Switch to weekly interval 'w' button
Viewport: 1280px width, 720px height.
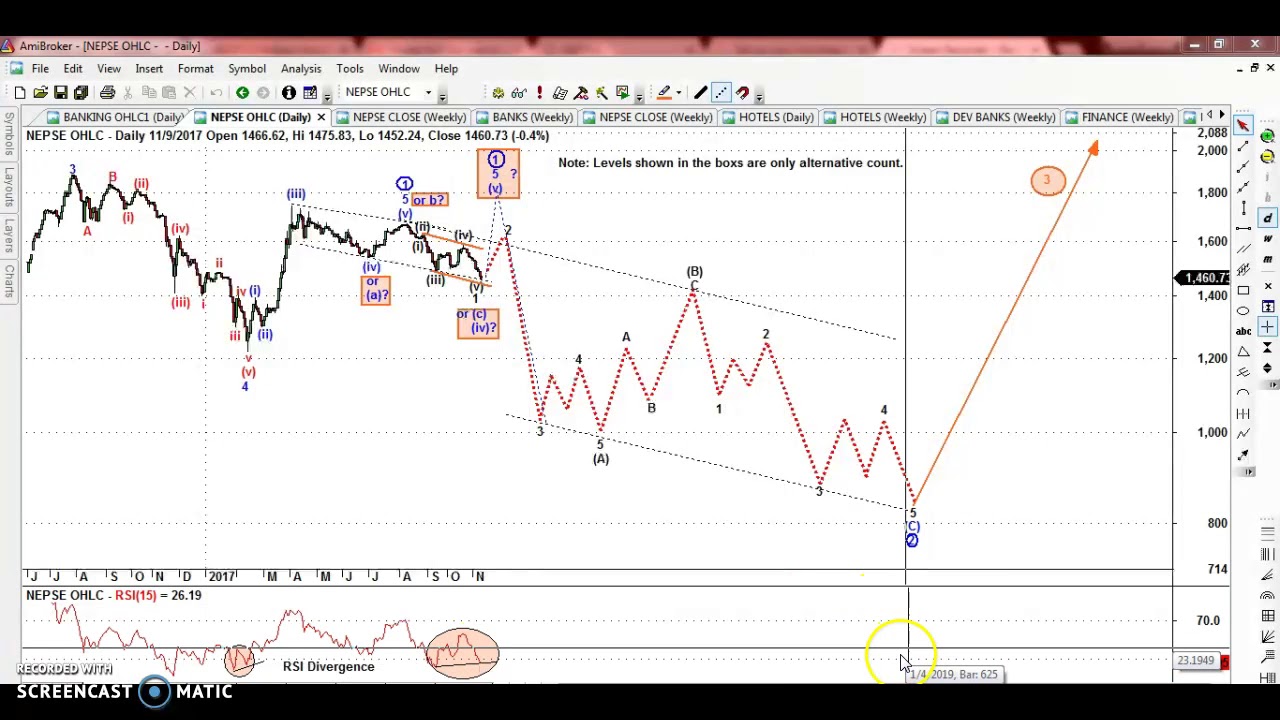point(1267,239)
